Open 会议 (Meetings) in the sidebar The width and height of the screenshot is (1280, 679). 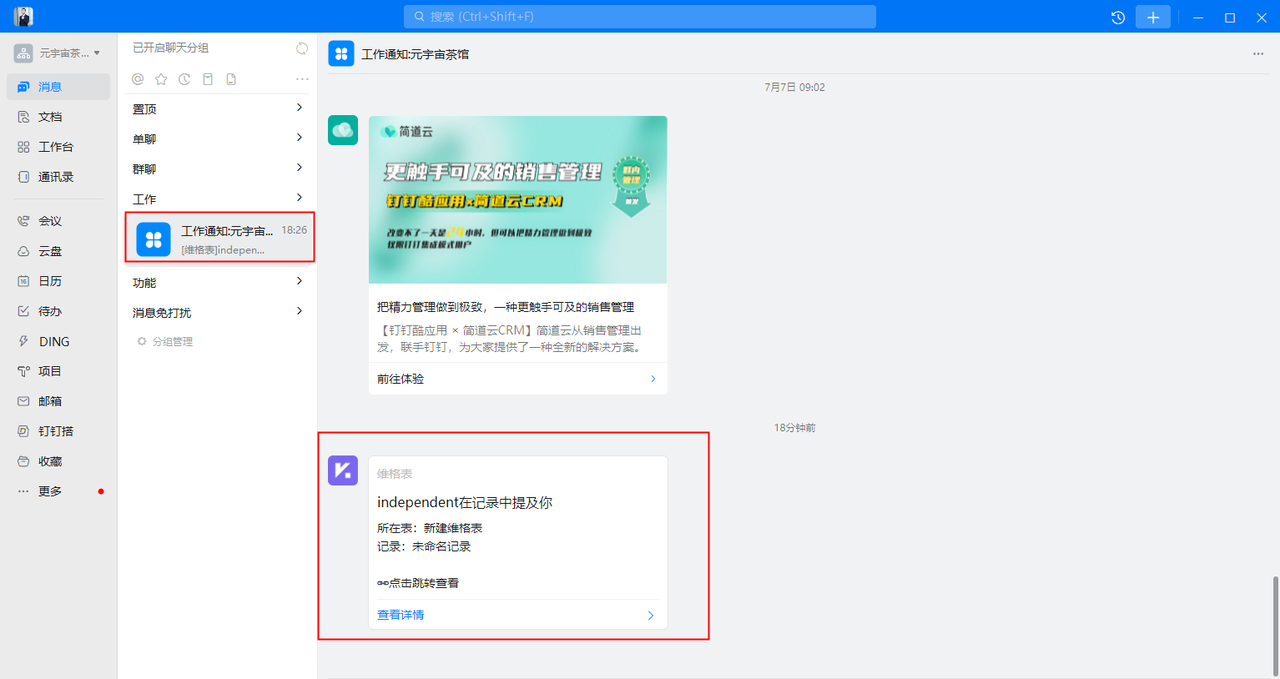(x=59, y=221)
